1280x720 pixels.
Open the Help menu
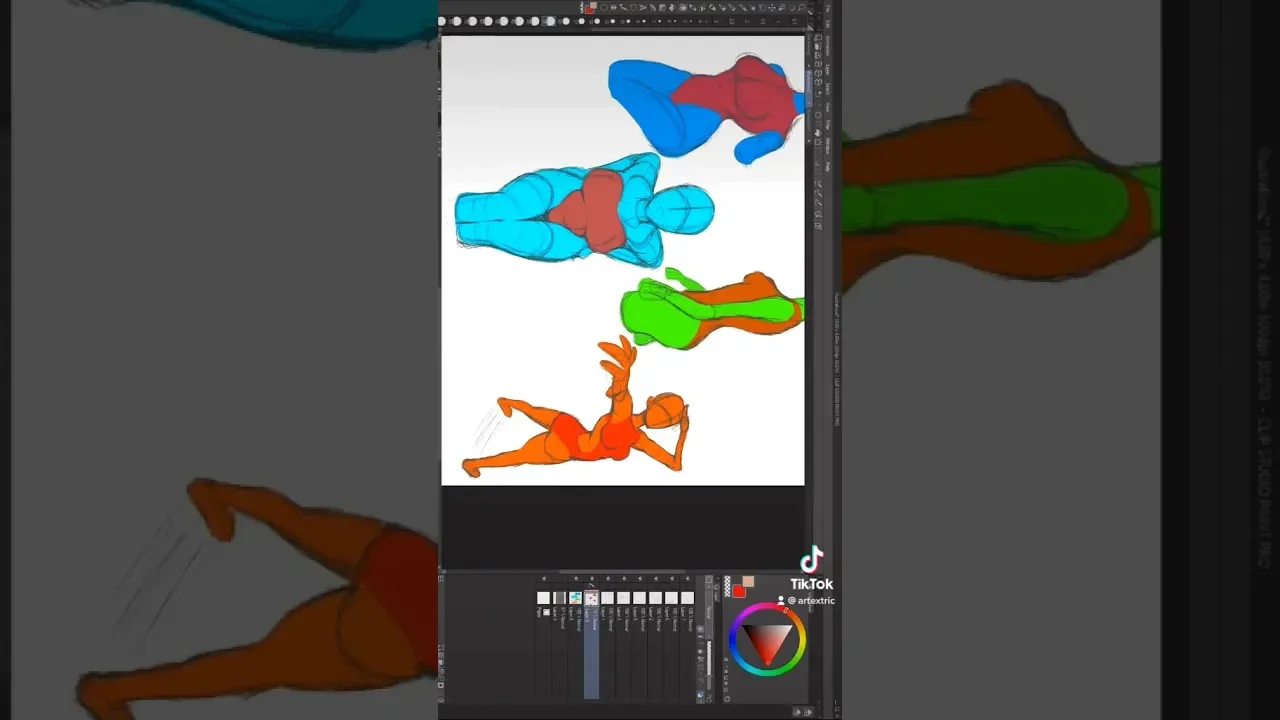pyautogui.click(x=828, y=166)
